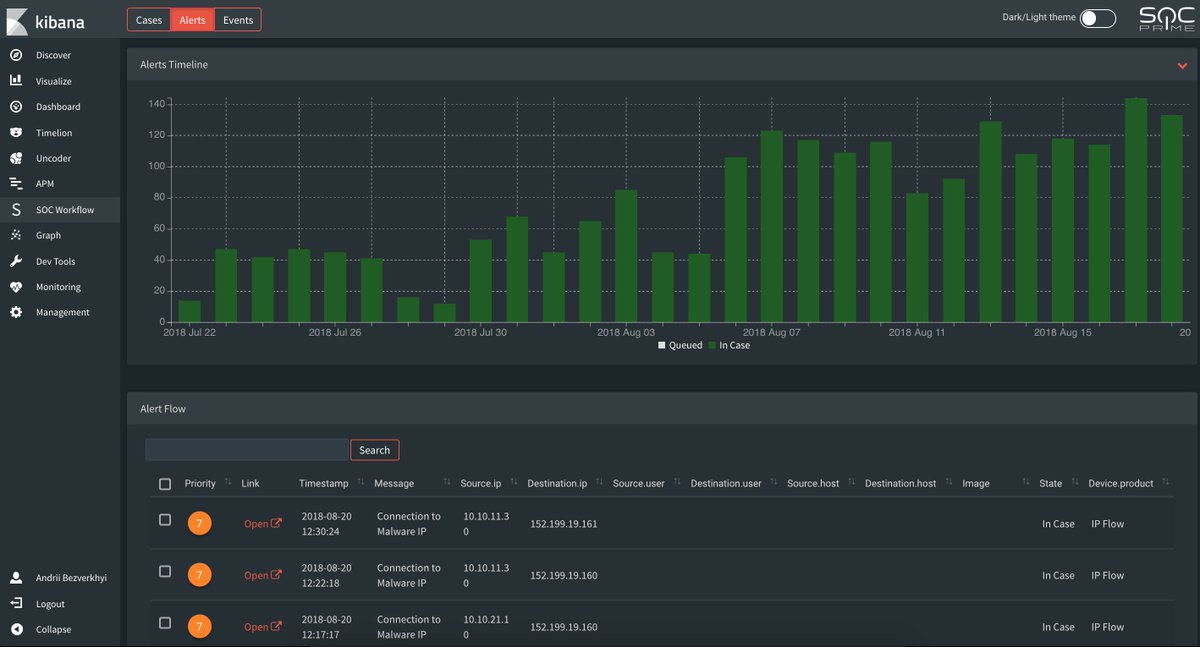Toggle the Queued legend item in the chart
The width and height of the screenshot is (1200, 647).
[x=680, y=345]
